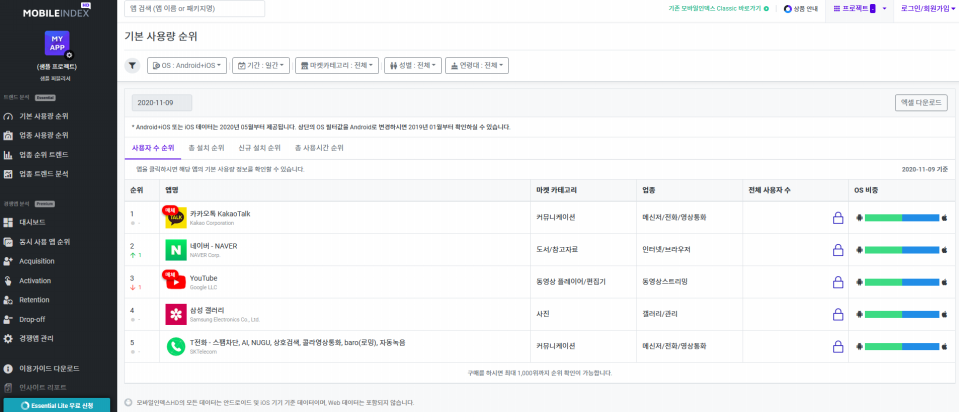Open 기본 사용량 순위 in sidebar
The width and height of the screenshot is (959, 412).
click(43, 116)
